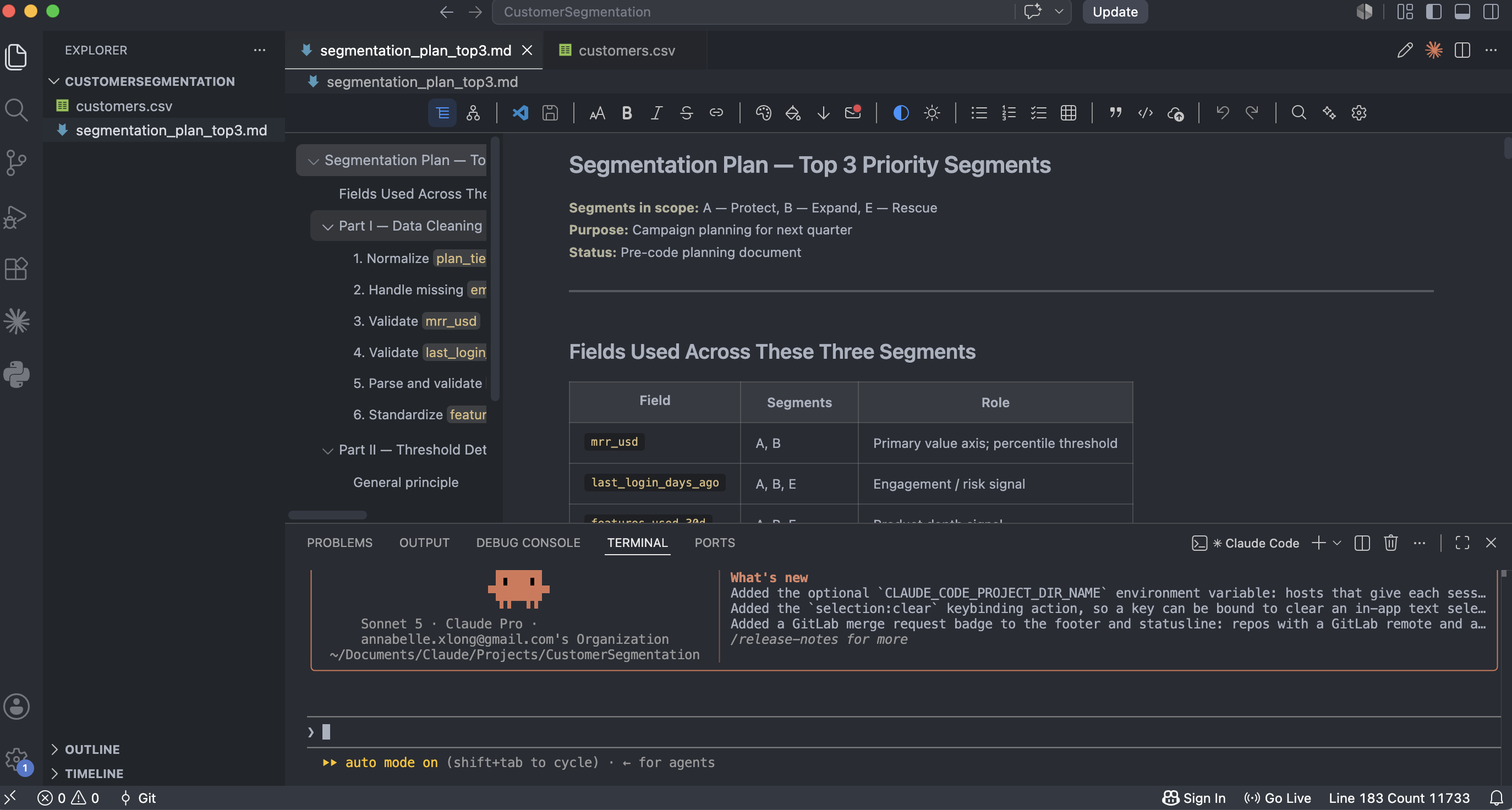Viewport: 1512px width, 810px height.
Task: Click the outline horizontal scrollbar
Action: point(327,515)
